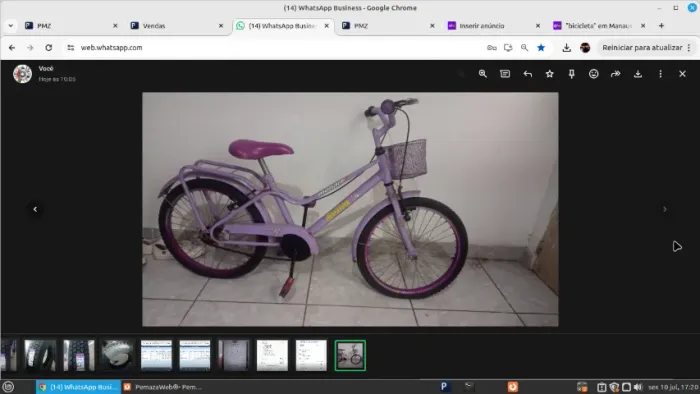This screenshot has width=700, height=394.
Task: Reply to this photo using the reply arrow
Action: 527,74
